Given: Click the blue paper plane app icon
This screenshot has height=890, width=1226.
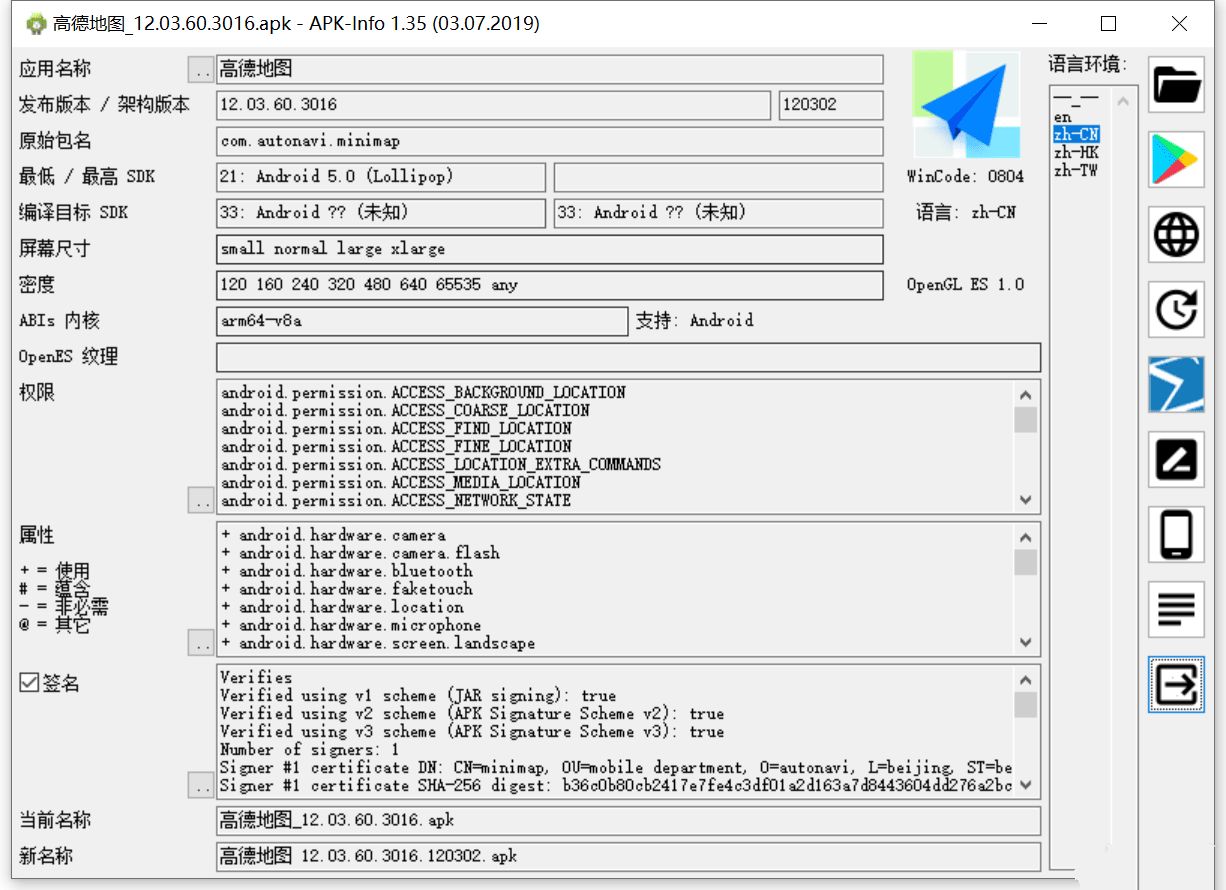Looking at the screenshot, I should point(966,105).
